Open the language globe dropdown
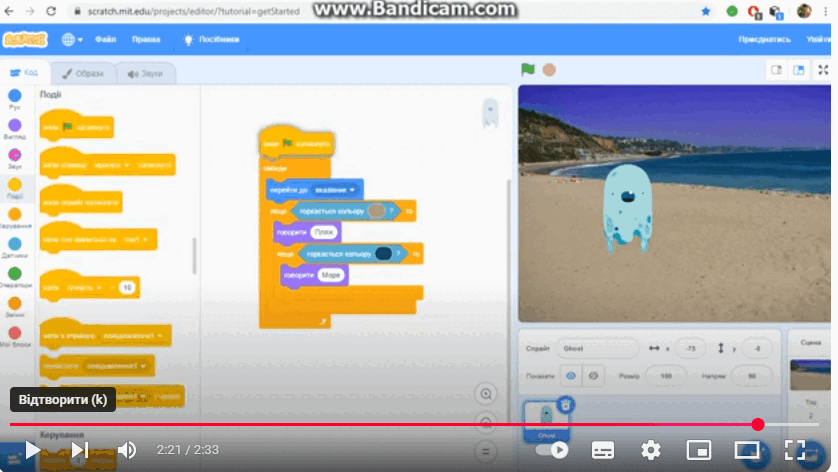838x472 pixels. [72, 40]
